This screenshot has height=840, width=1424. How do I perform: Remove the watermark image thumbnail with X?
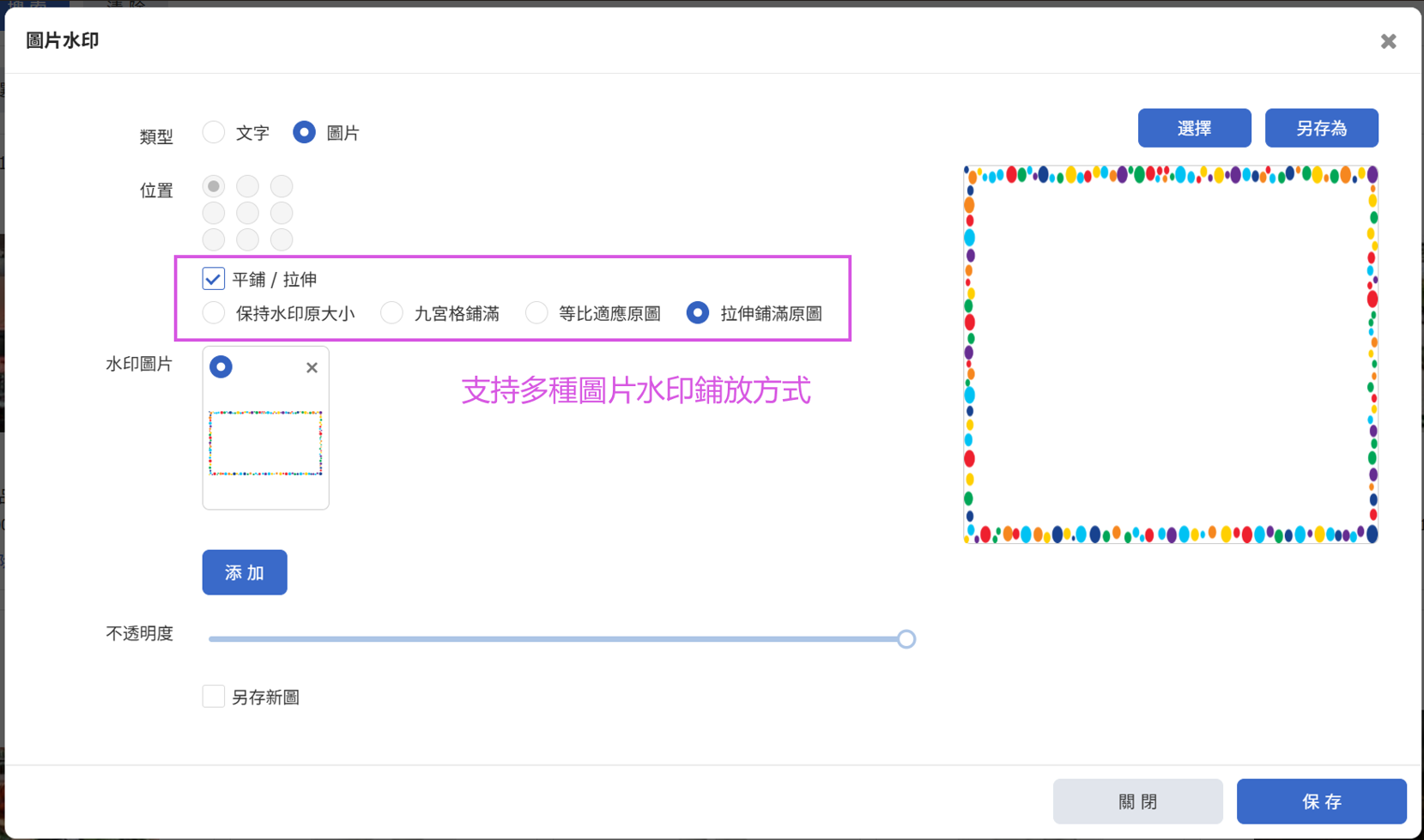tap(312, 367)
